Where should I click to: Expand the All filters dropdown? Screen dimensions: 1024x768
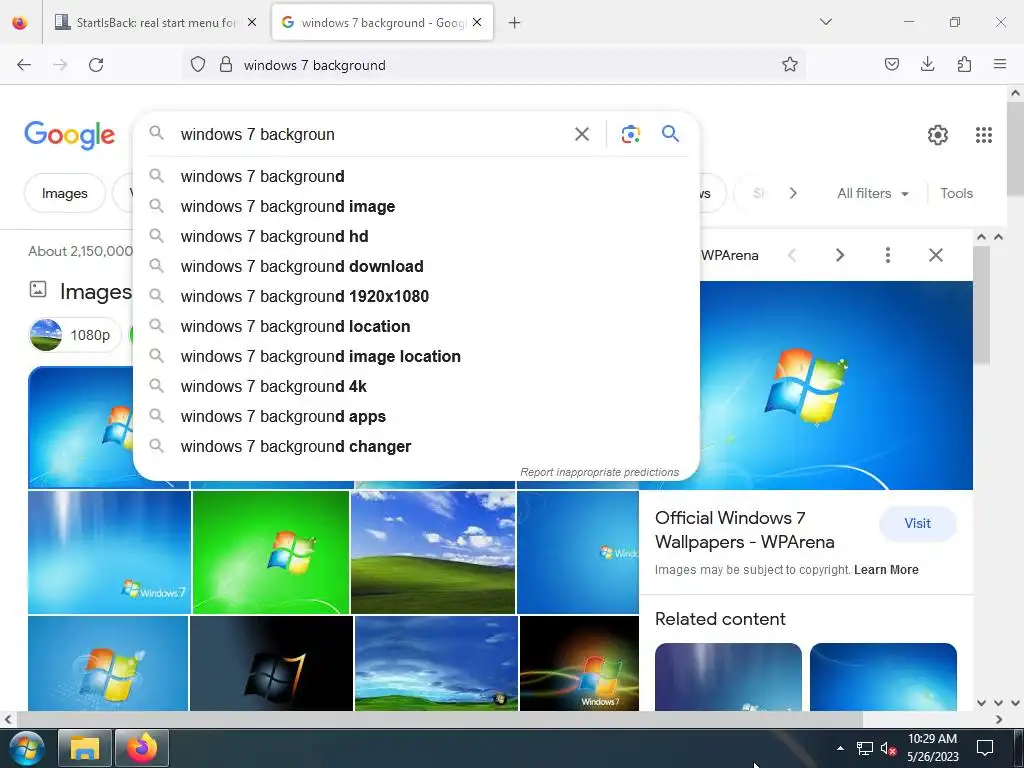click(x=872, y=193)
